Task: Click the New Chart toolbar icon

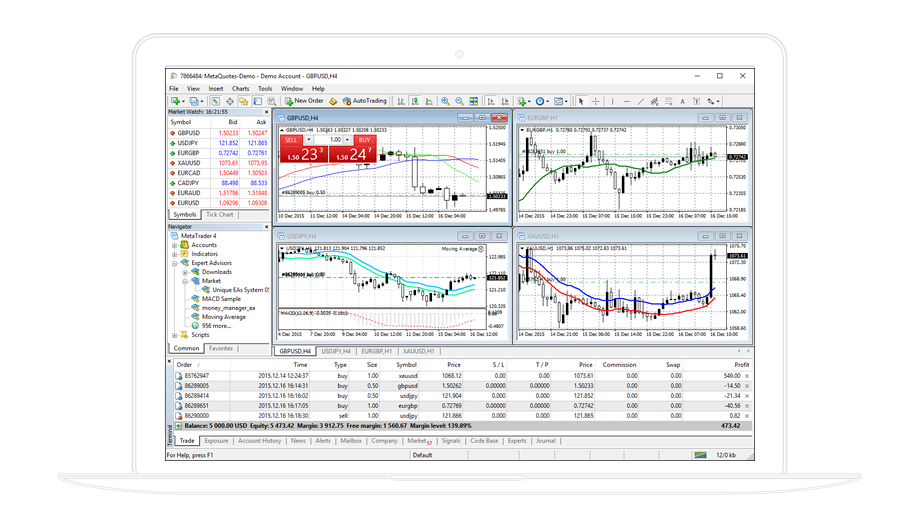Action: tap(175, 101)
